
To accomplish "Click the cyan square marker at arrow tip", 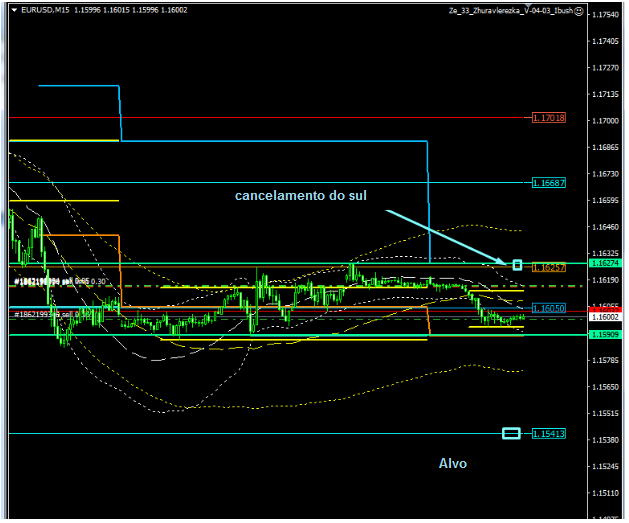I will point(517,264).
